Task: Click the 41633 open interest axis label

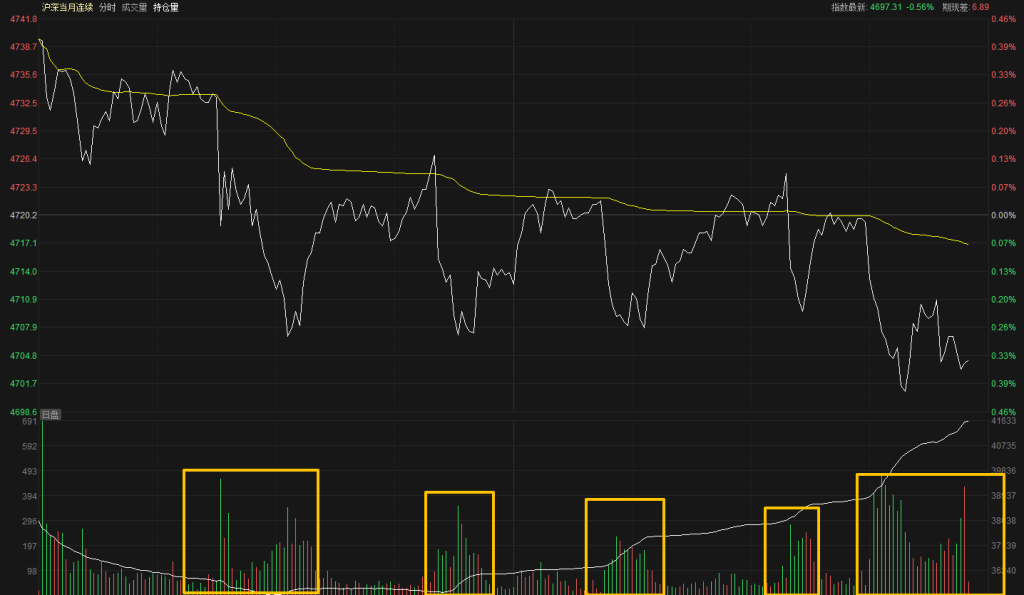Action: coord(1000,422)
